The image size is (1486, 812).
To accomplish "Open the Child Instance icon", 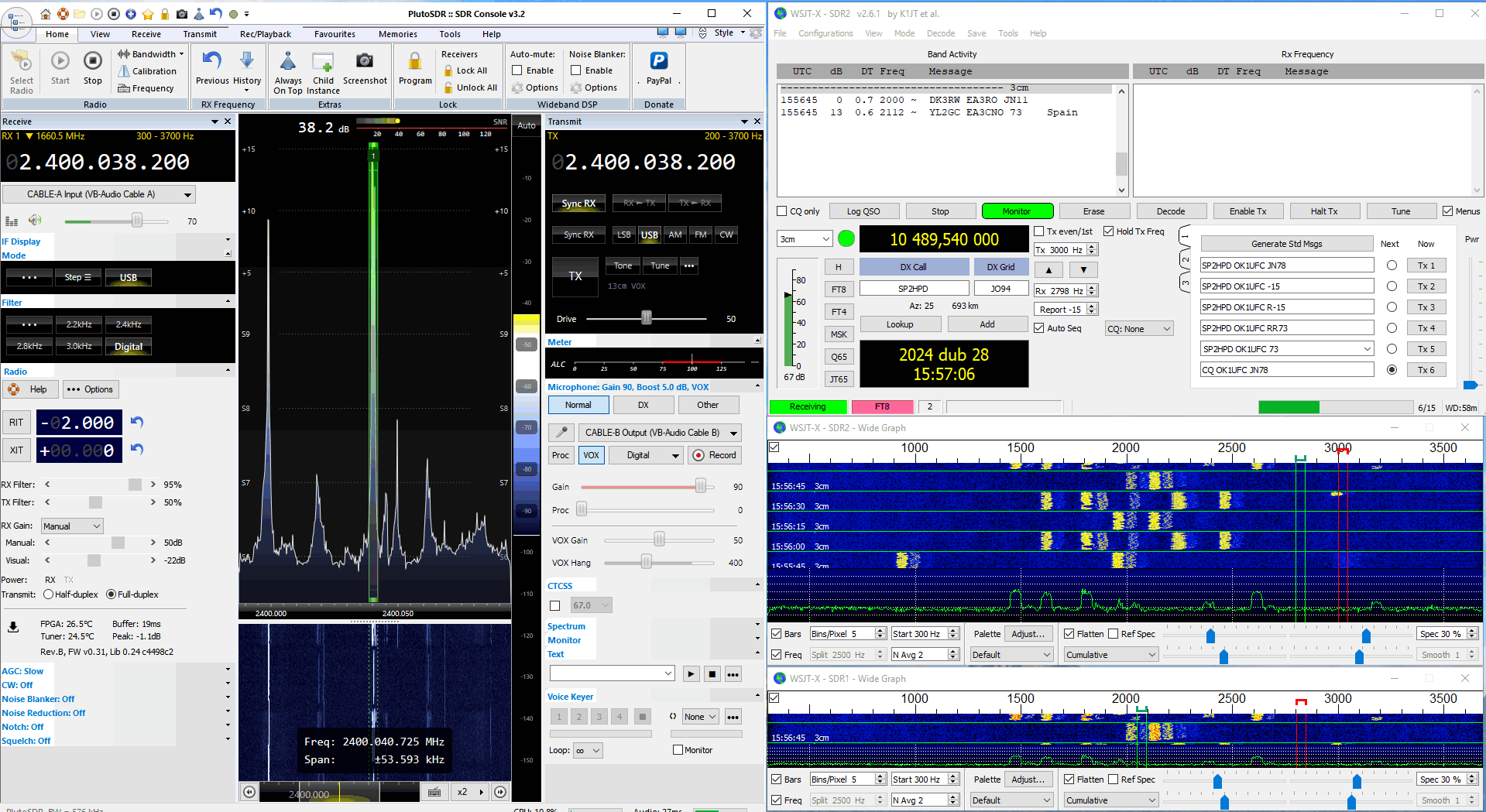I will 323,61.
